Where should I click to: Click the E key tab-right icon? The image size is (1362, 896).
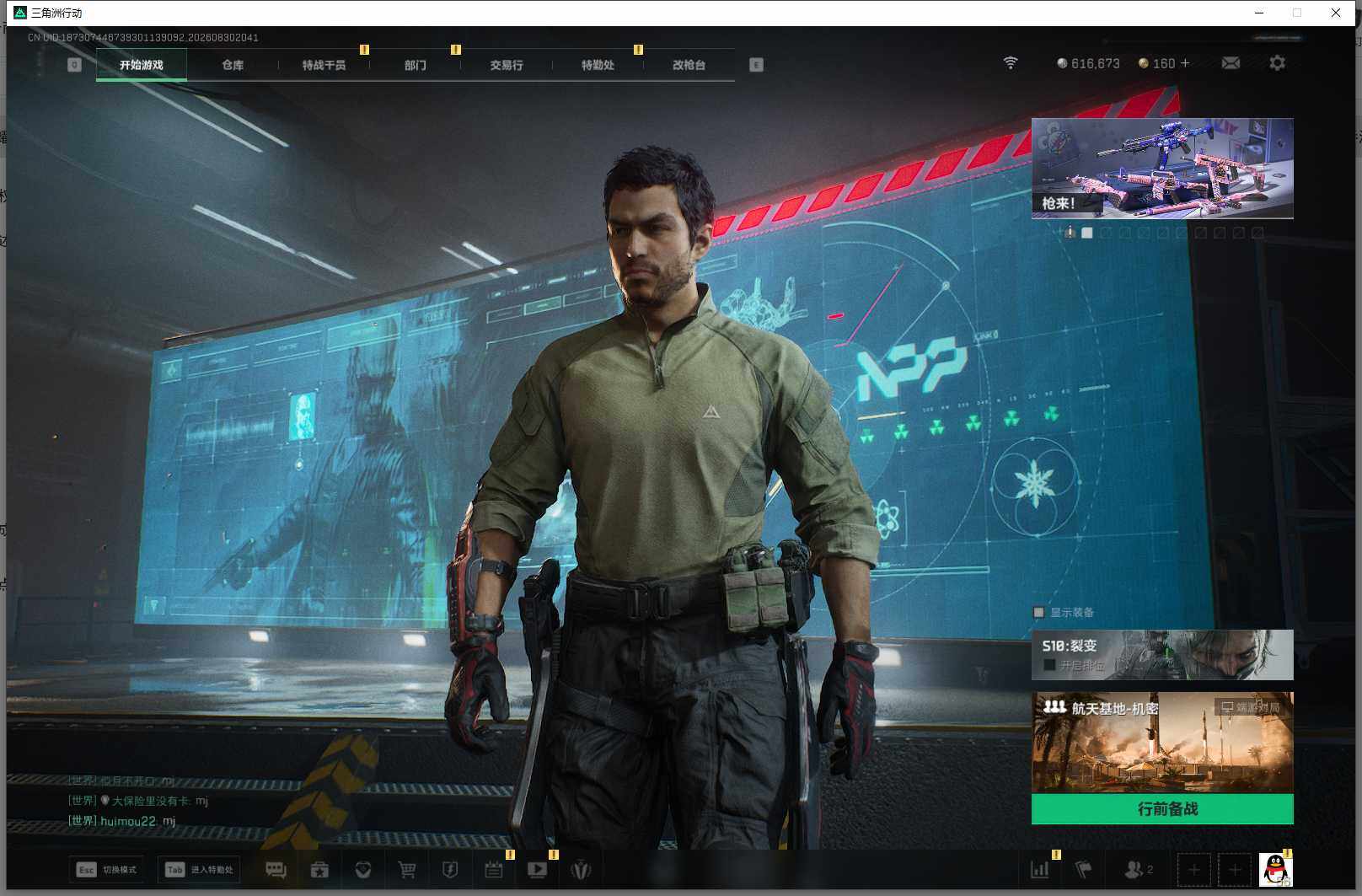click(756, 65)
